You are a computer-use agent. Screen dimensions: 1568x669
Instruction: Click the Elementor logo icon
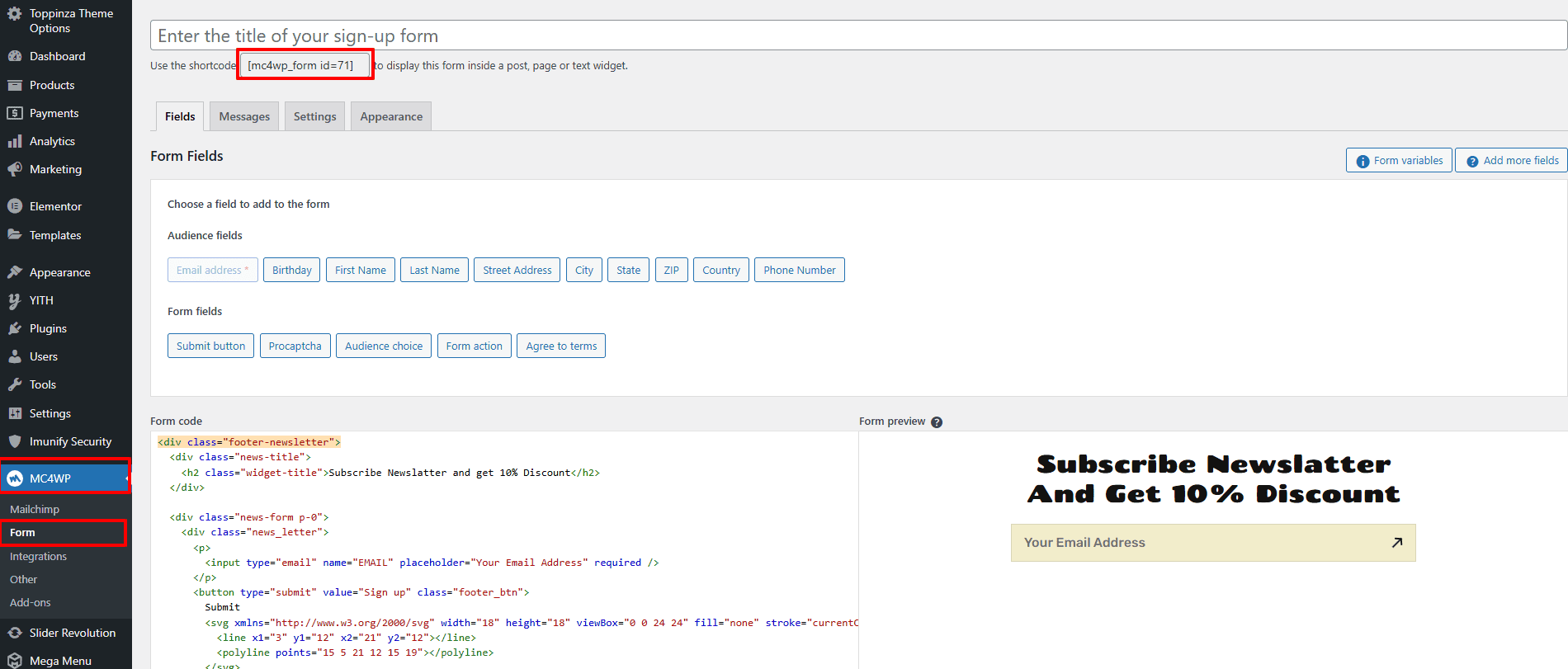(x=15, y=206)
